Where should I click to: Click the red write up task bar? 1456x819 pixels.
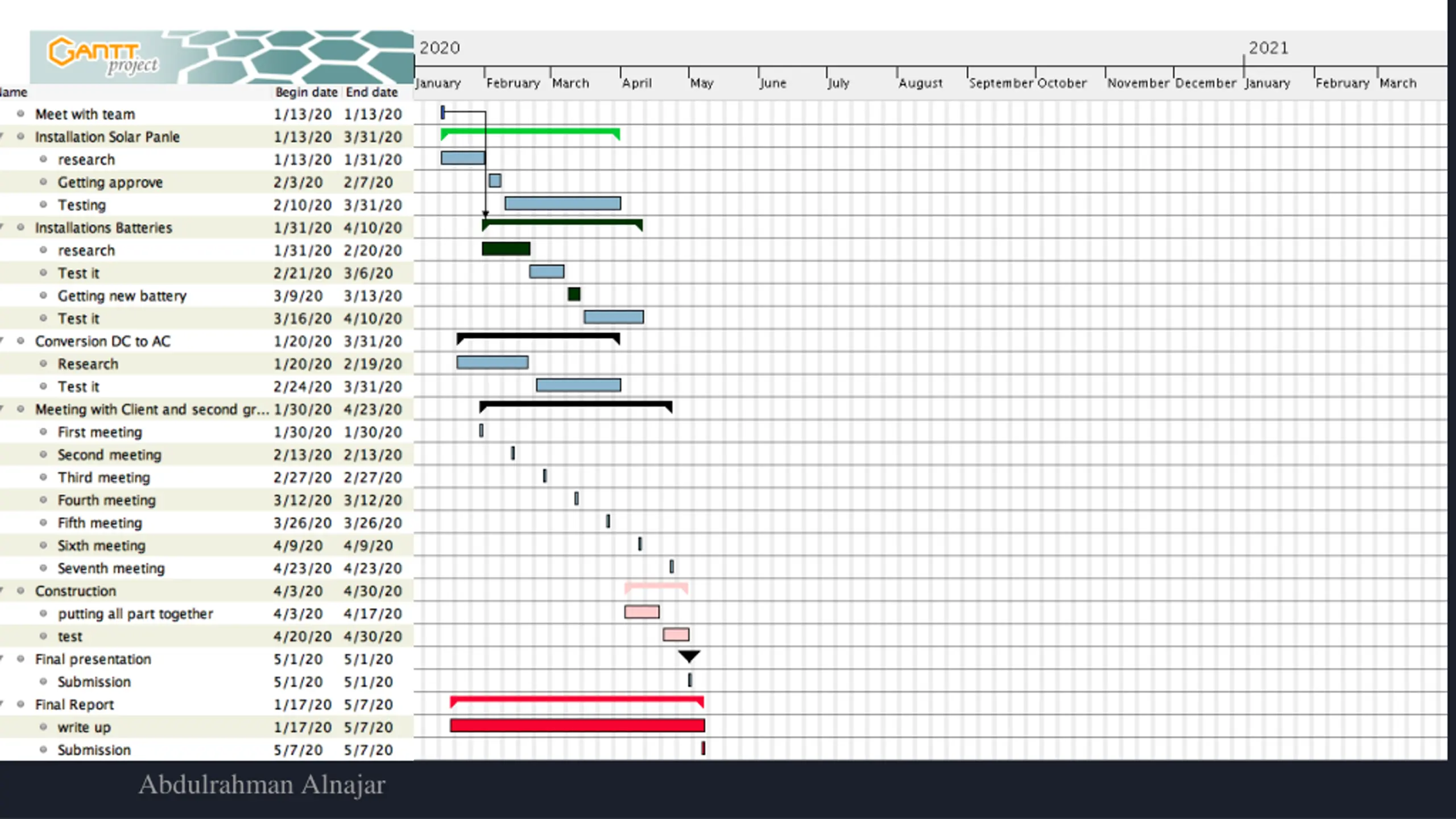click(x=577, y=725)
